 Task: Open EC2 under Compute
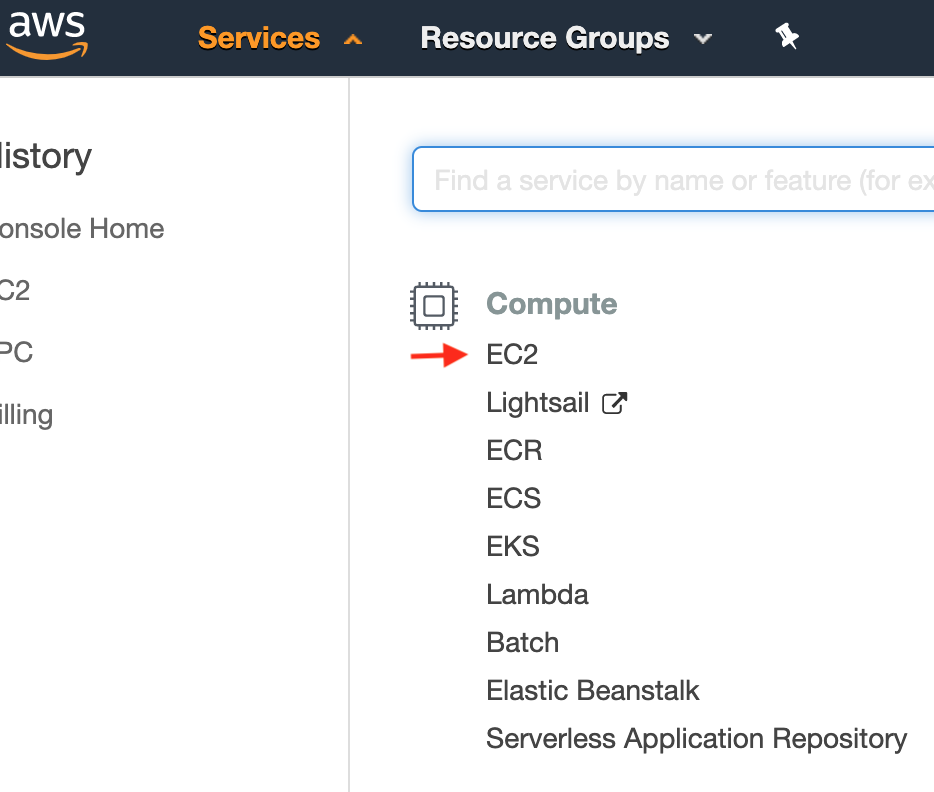[x=512, y=355]
